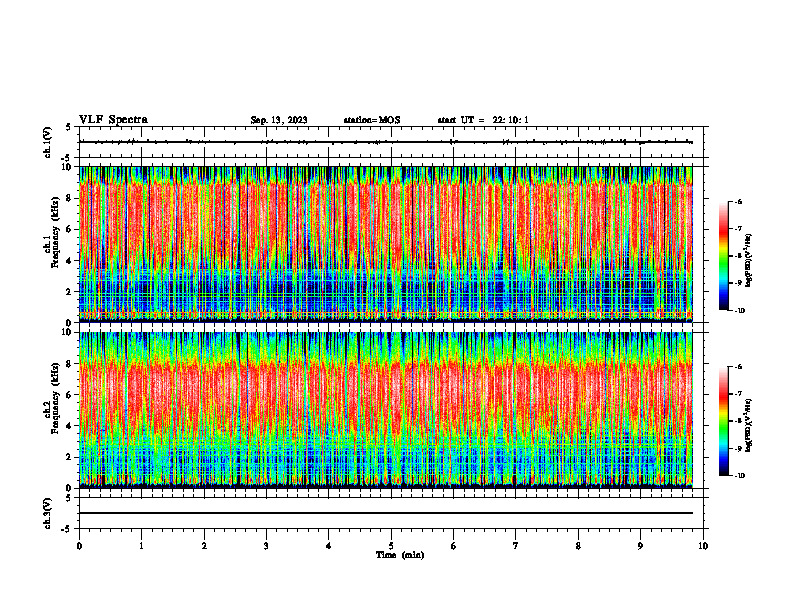792x612 pixels.
Task: Click the ch.2 color bar PSD label
Action: tap(749, 425)
